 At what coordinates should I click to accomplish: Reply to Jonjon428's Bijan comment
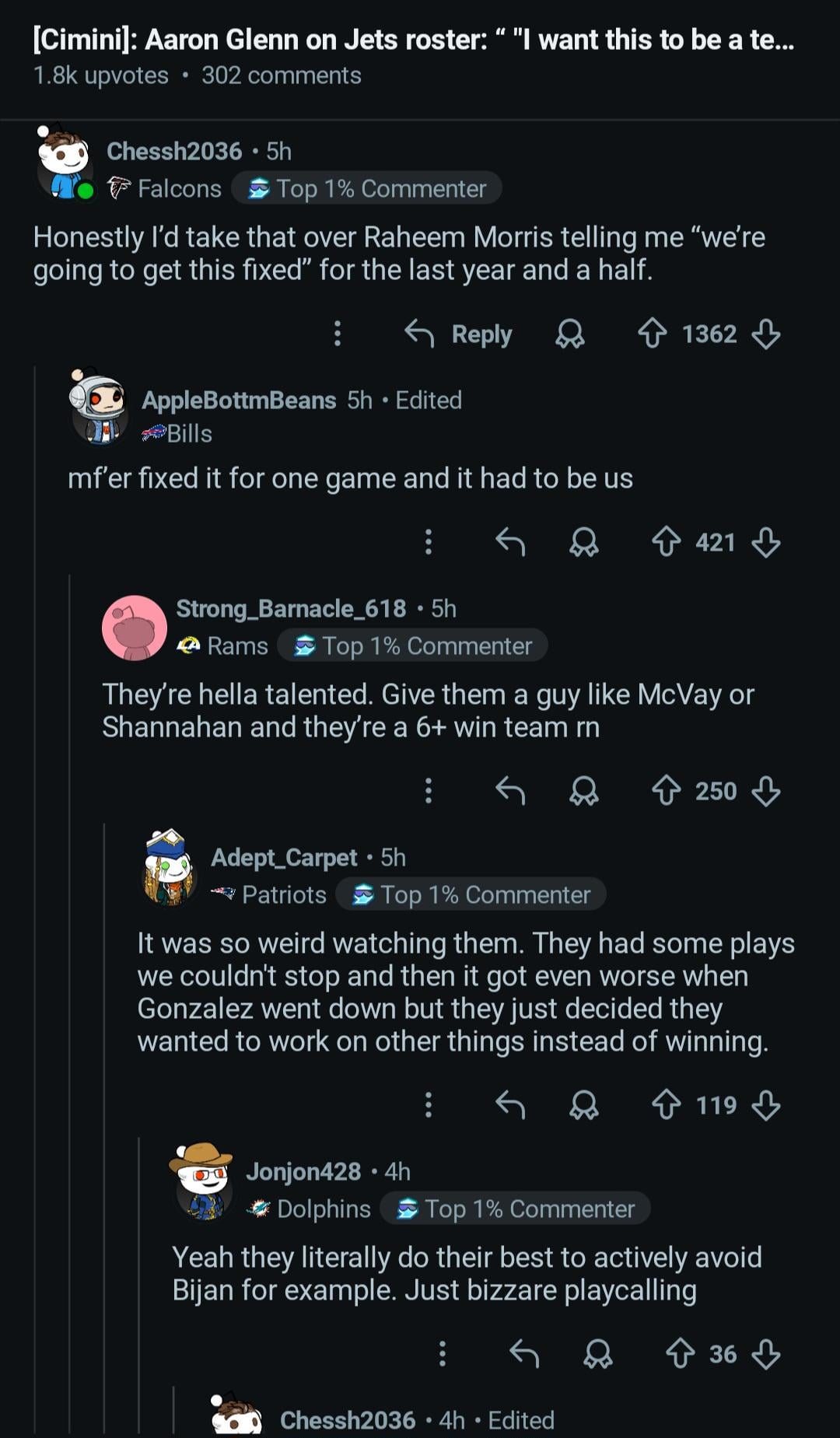click(524, 1354)
